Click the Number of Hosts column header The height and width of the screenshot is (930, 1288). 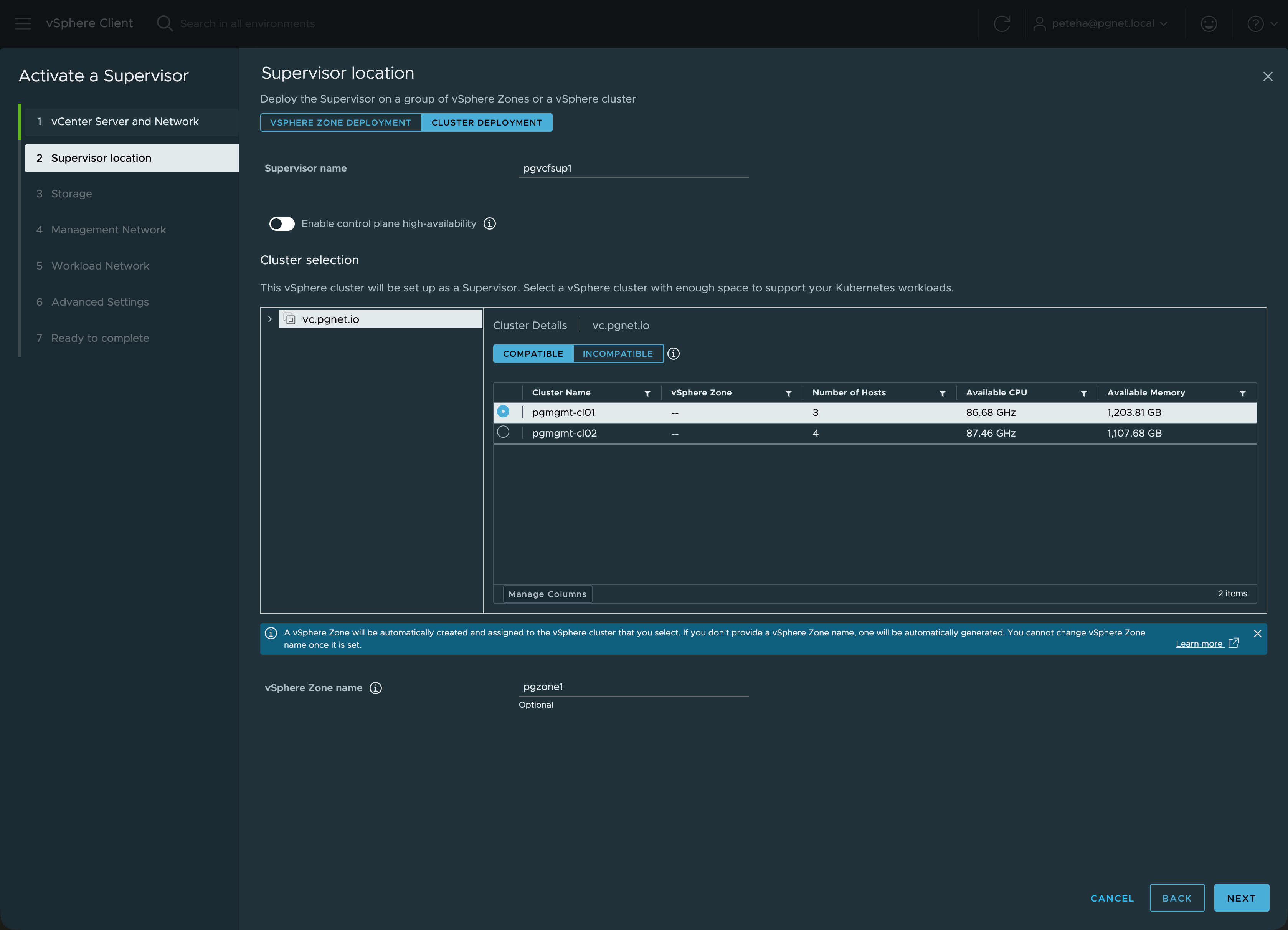pyautogui.click(x=849, y=392)
